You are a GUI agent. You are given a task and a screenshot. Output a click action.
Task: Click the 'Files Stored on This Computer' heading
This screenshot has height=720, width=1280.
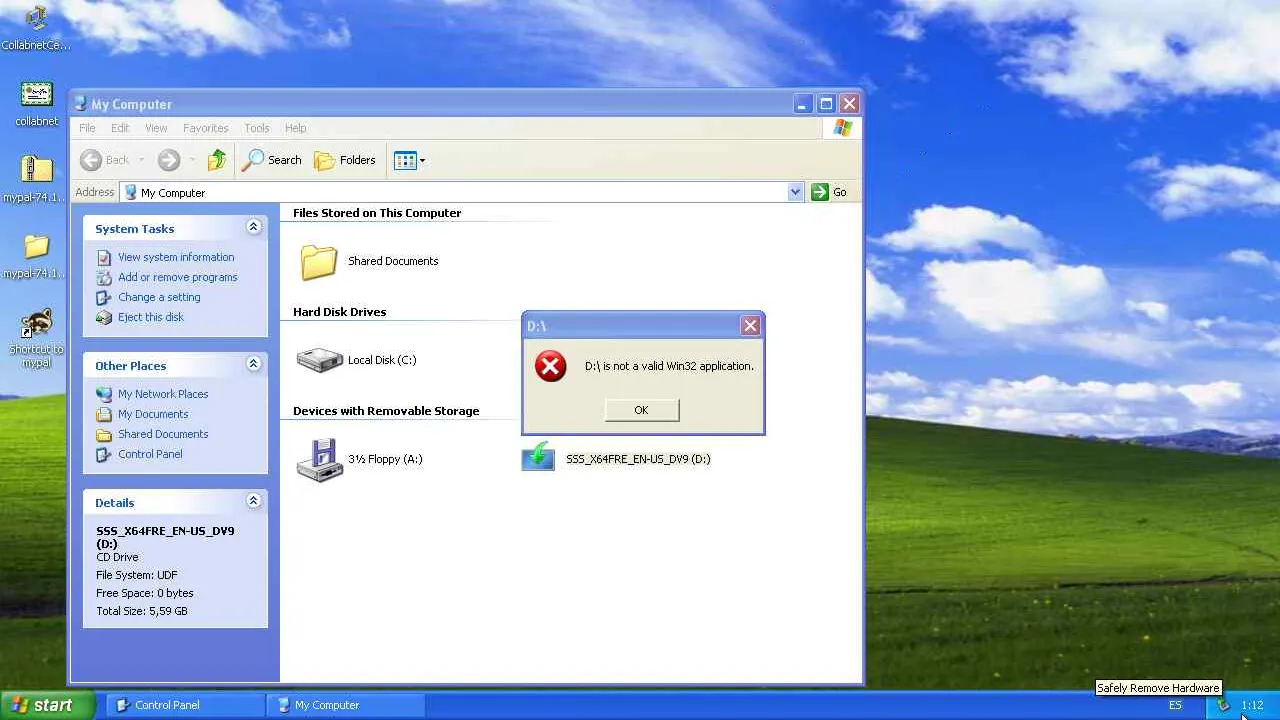pos(377,213)
